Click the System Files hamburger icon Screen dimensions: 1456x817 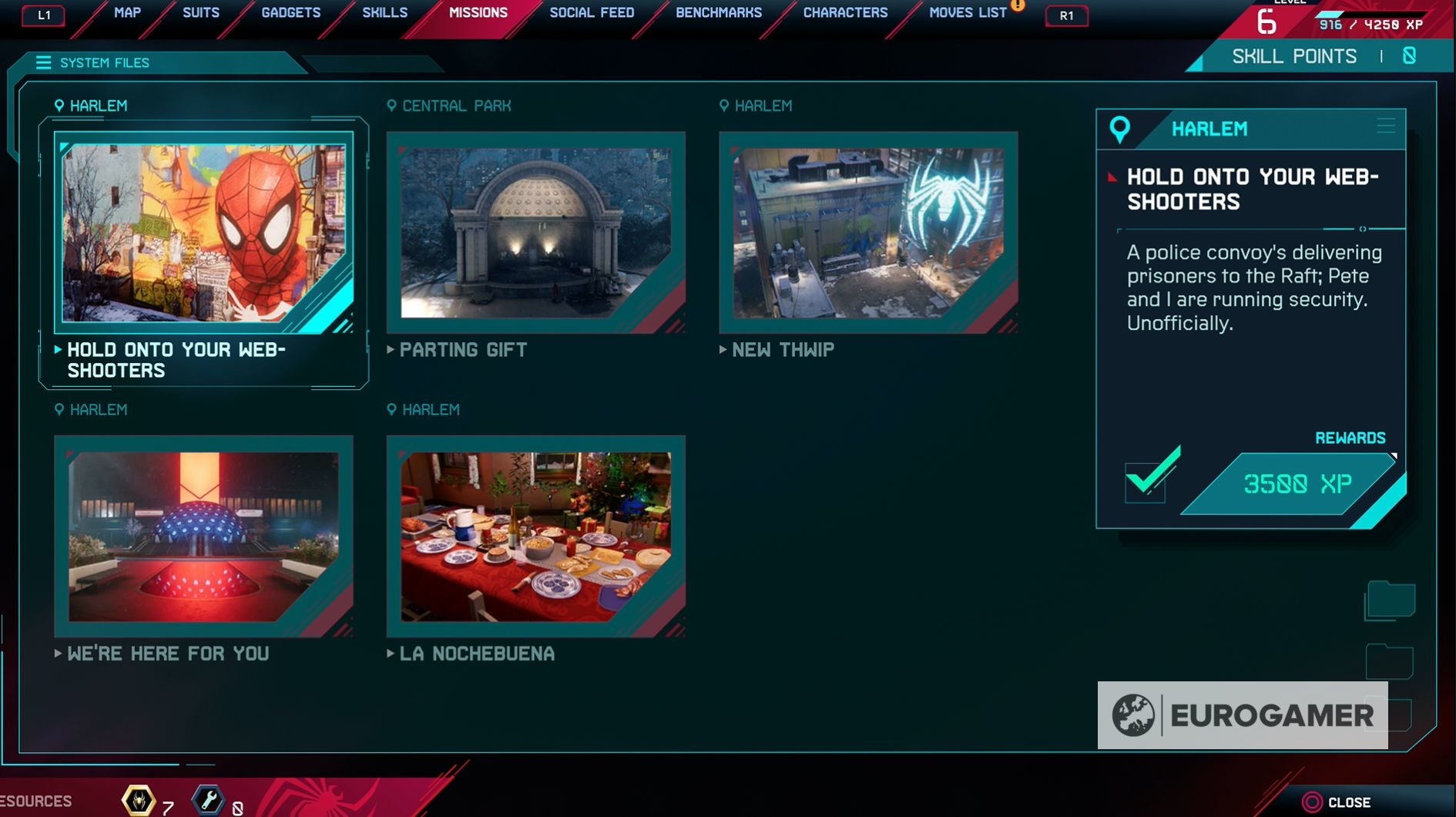pyautogui.click(x=44, y=62)
